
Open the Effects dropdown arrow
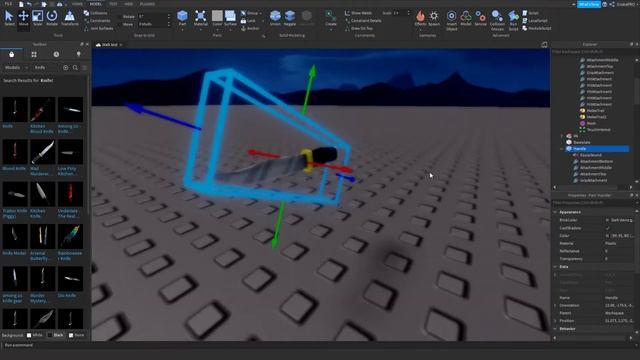point(420,29)
